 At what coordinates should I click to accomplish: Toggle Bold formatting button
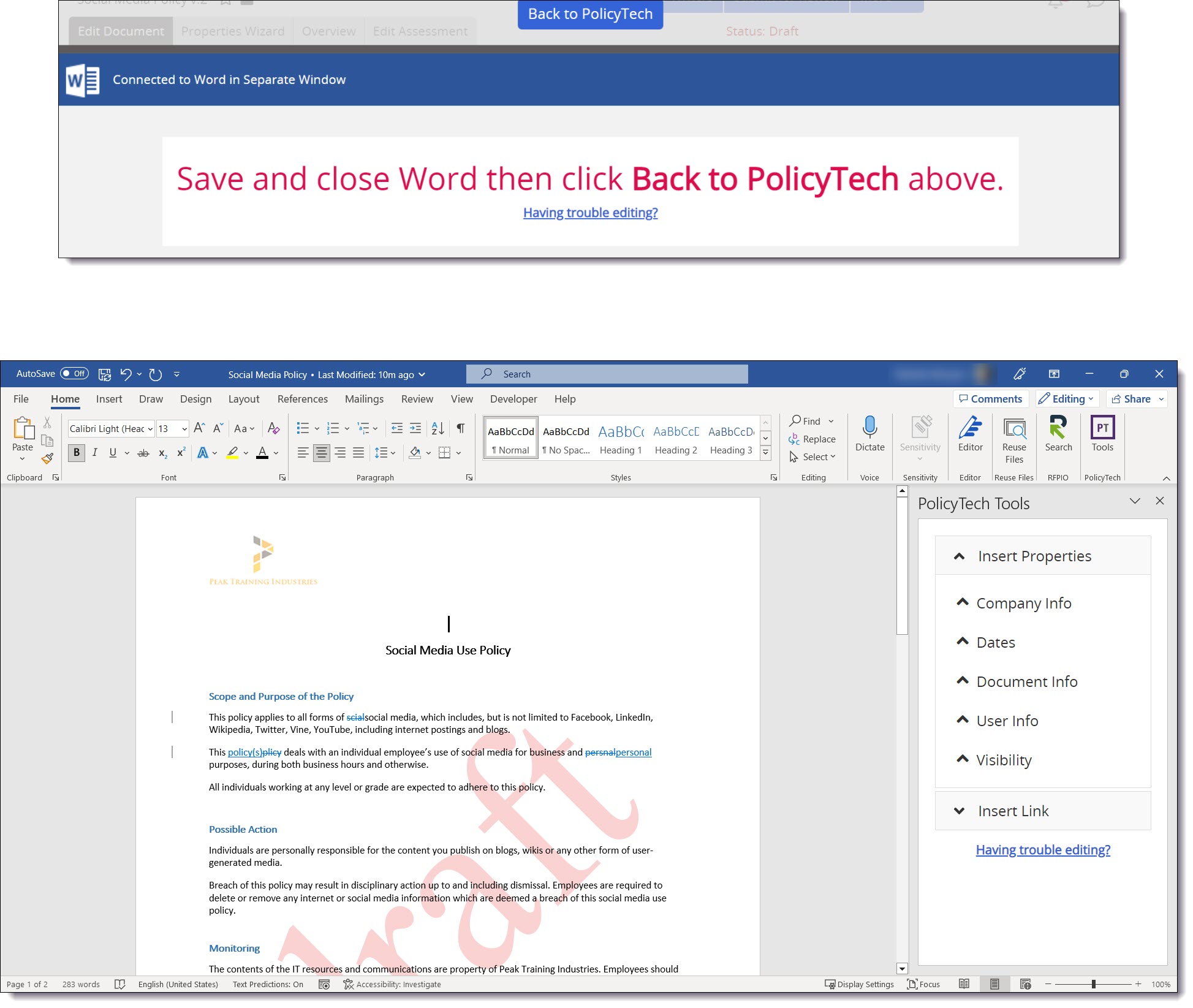[x=76, y=453]
